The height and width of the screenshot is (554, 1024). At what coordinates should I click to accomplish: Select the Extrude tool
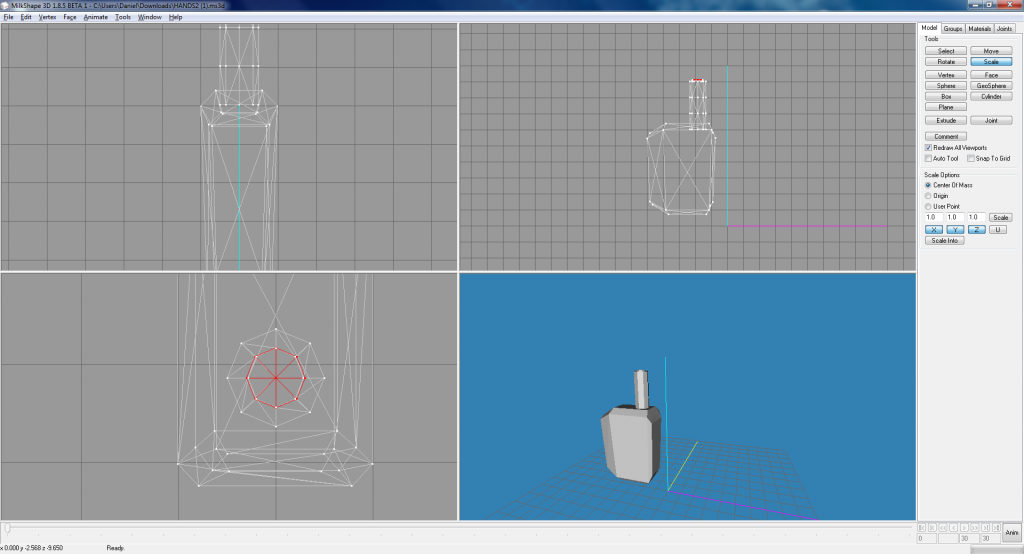(x=946, y=120)
